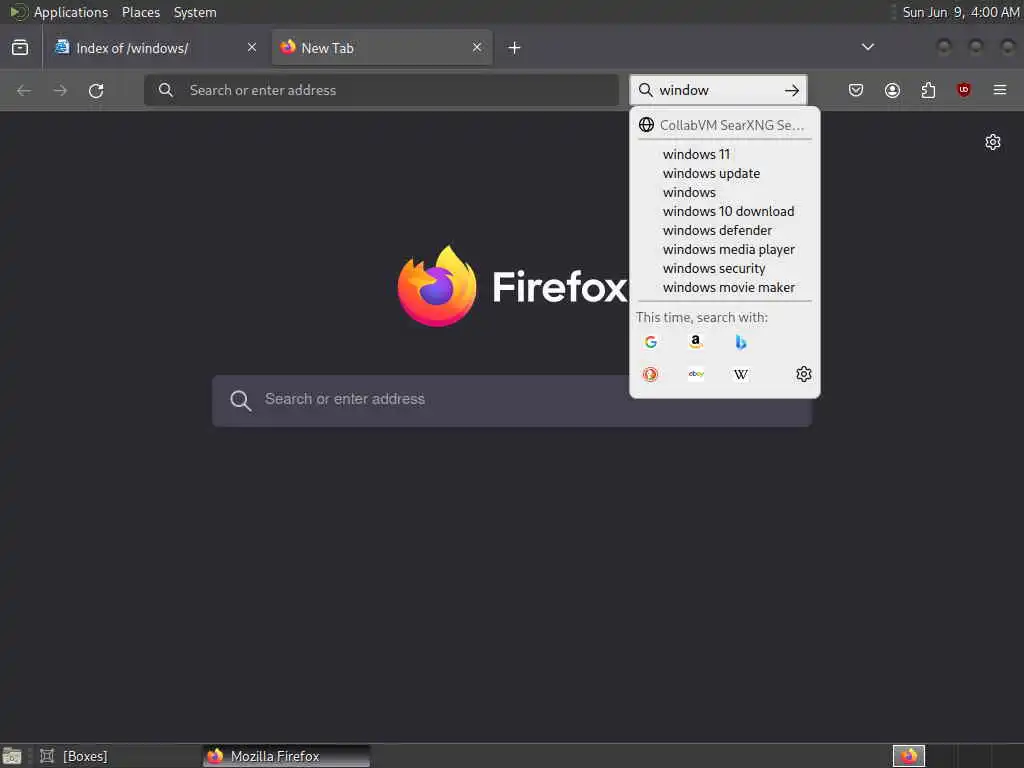Open the hamburger application menu

pos(1000,90)
